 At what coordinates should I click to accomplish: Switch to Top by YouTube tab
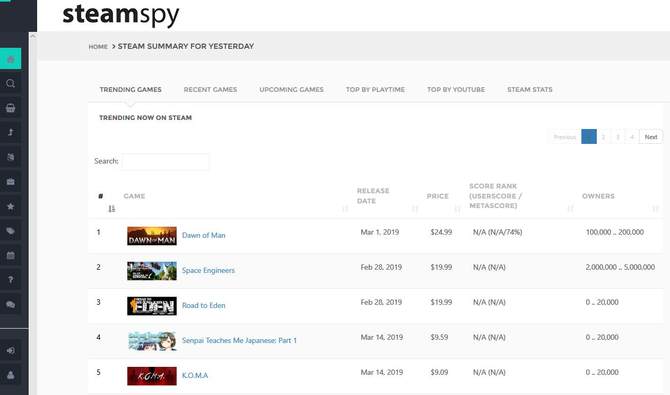[456, 90]
